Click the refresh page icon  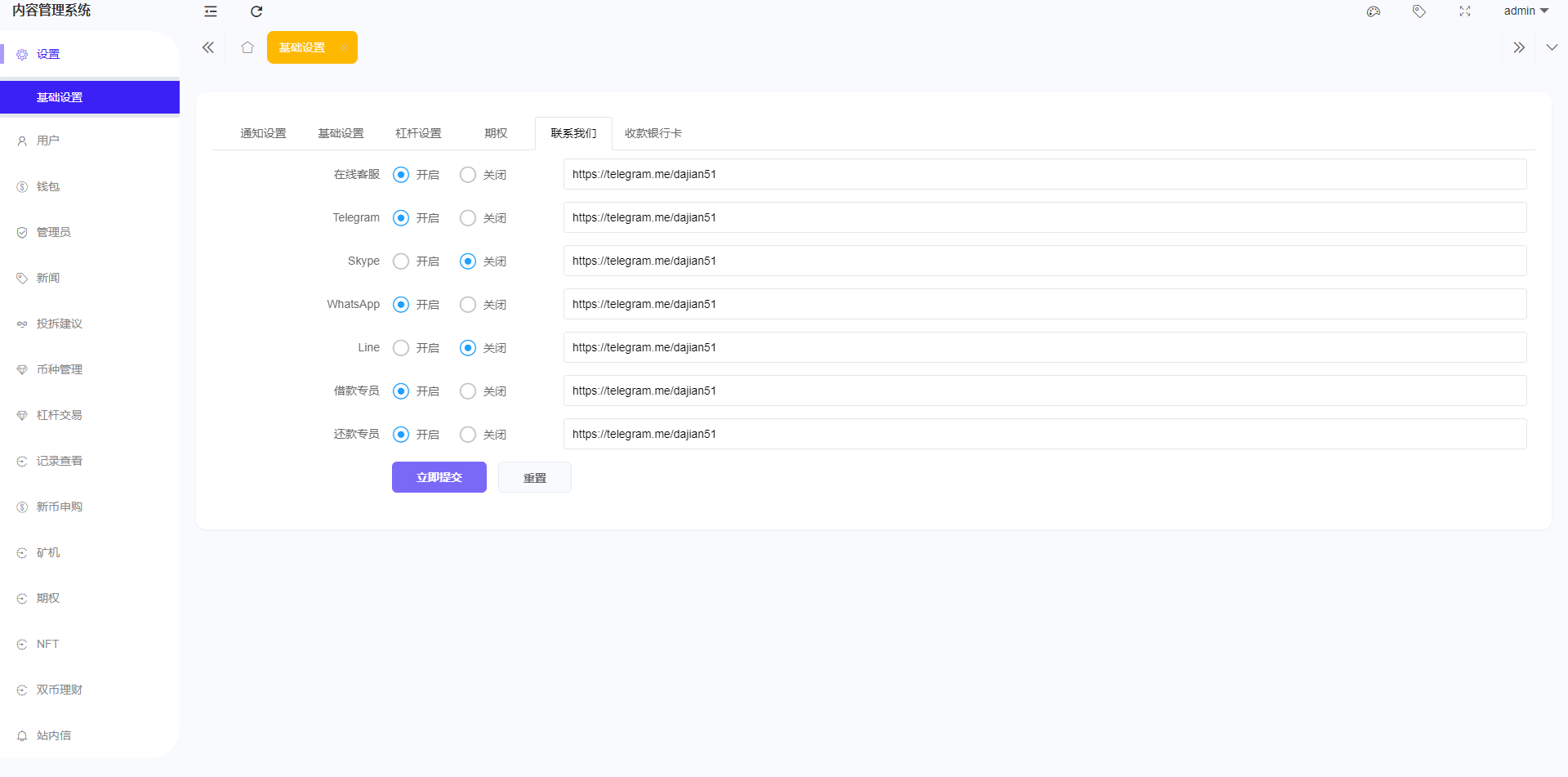pyautogui.click(x=256, y=11)
